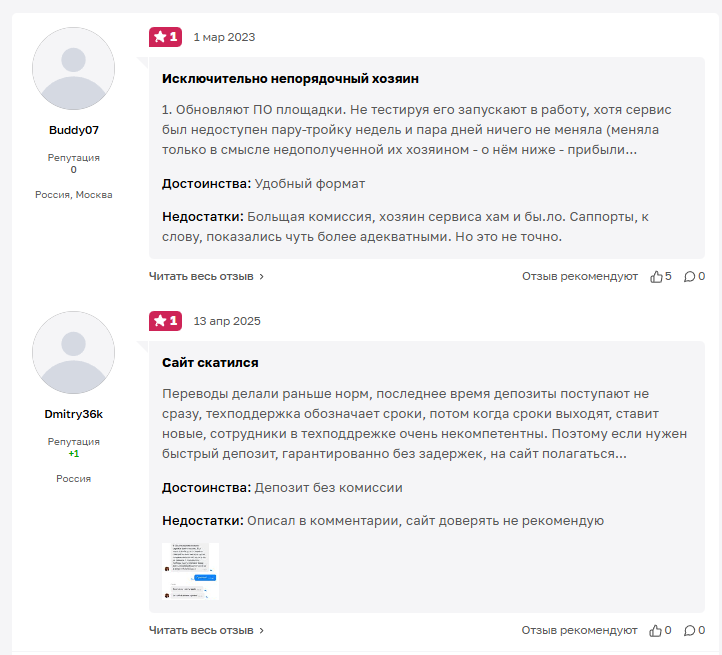
Task: Open Buddy07's profile avatar
Action: pos(73,69)
